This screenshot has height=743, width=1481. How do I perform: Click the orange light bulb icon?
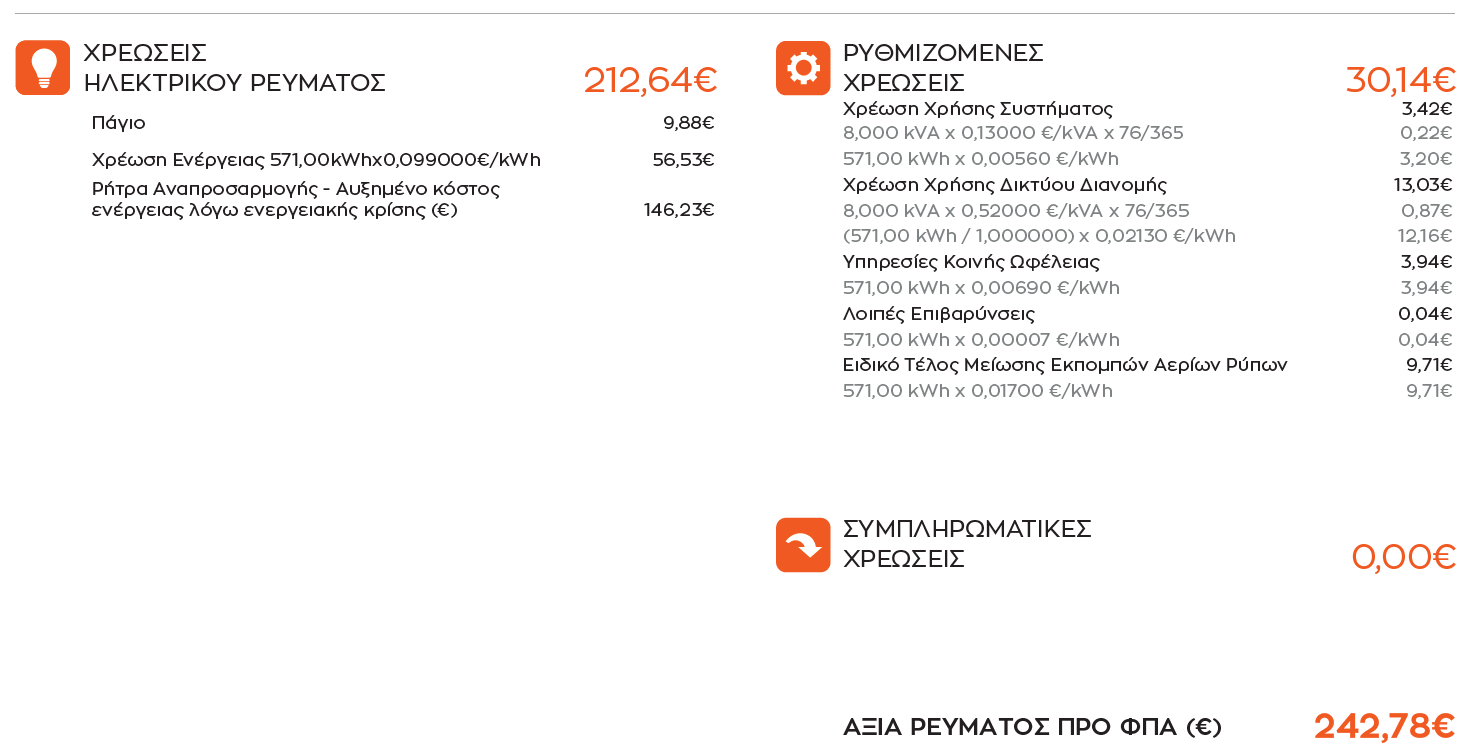(43, 68)
